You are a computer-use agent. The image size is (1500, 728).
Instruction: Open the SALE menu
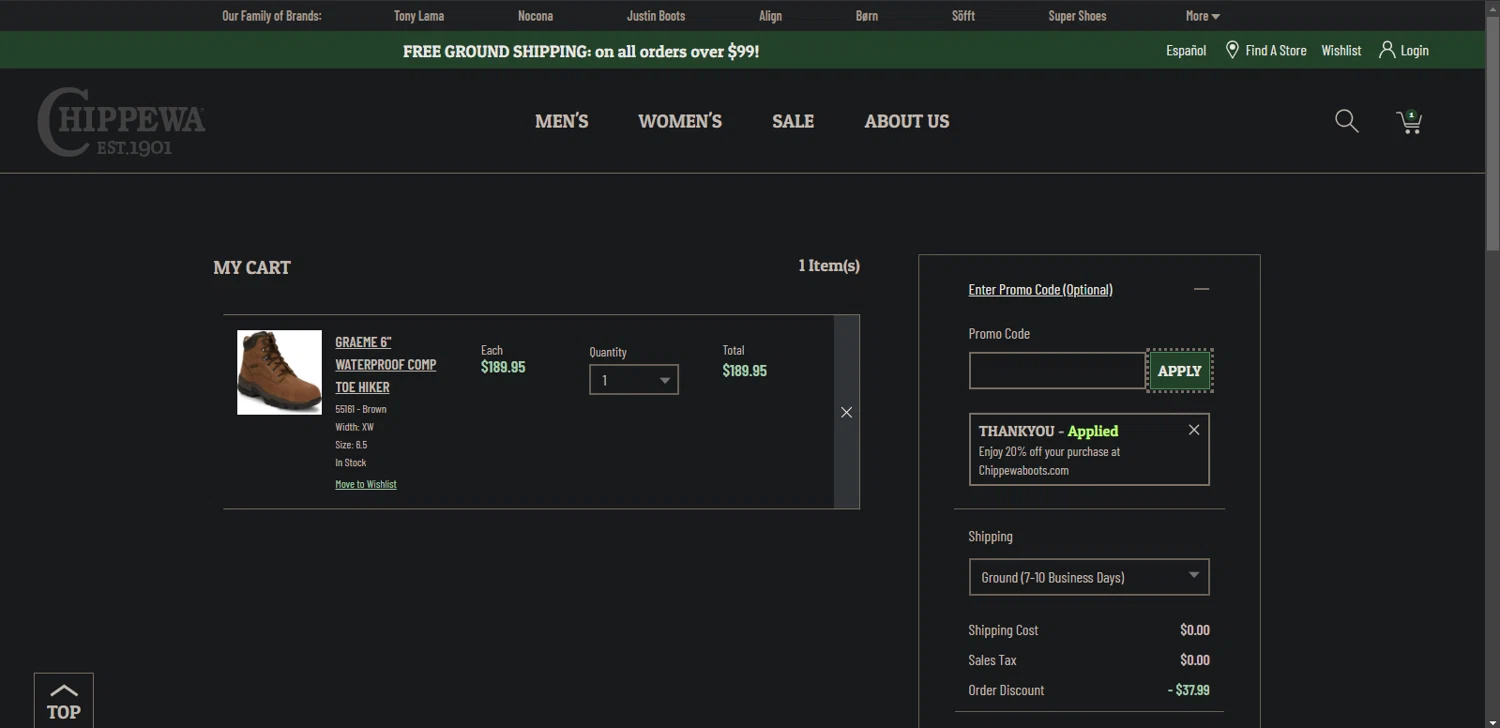click(x=793, y=121)
